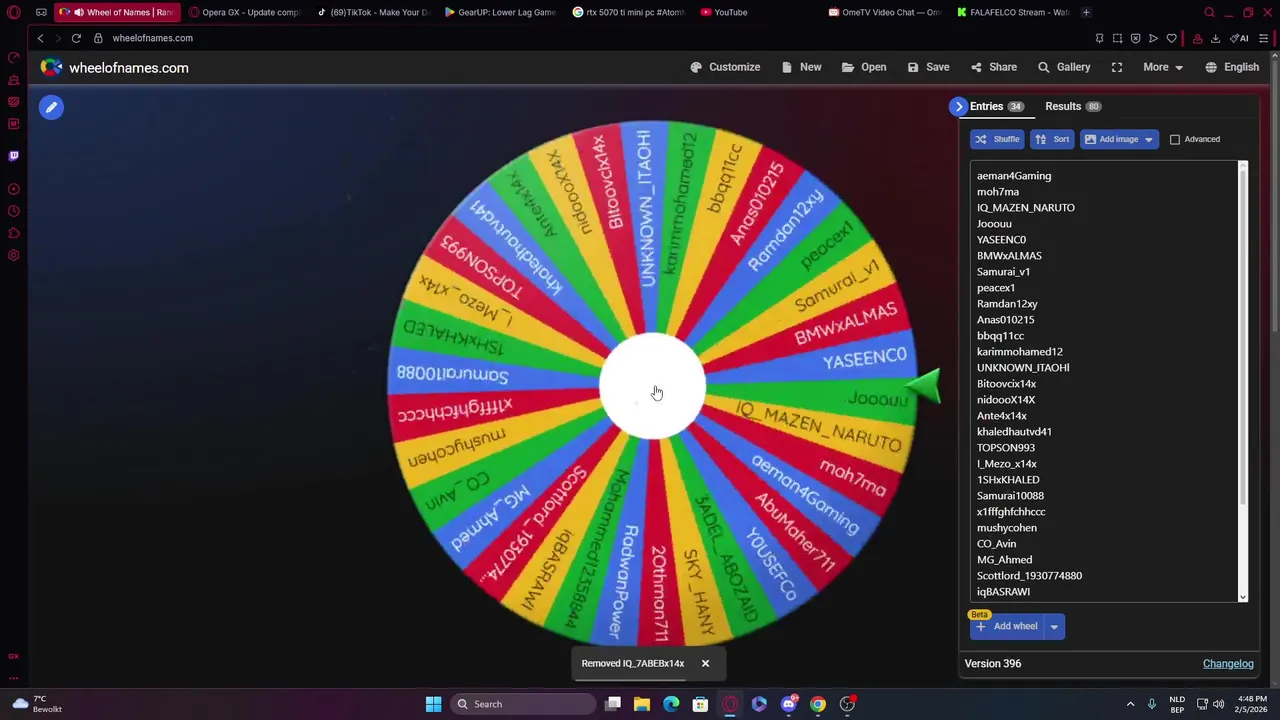1280x720 pixels.
Task: Open the weather widget showing 7°C
Action: pyautogui.click(x=37, y=704)
